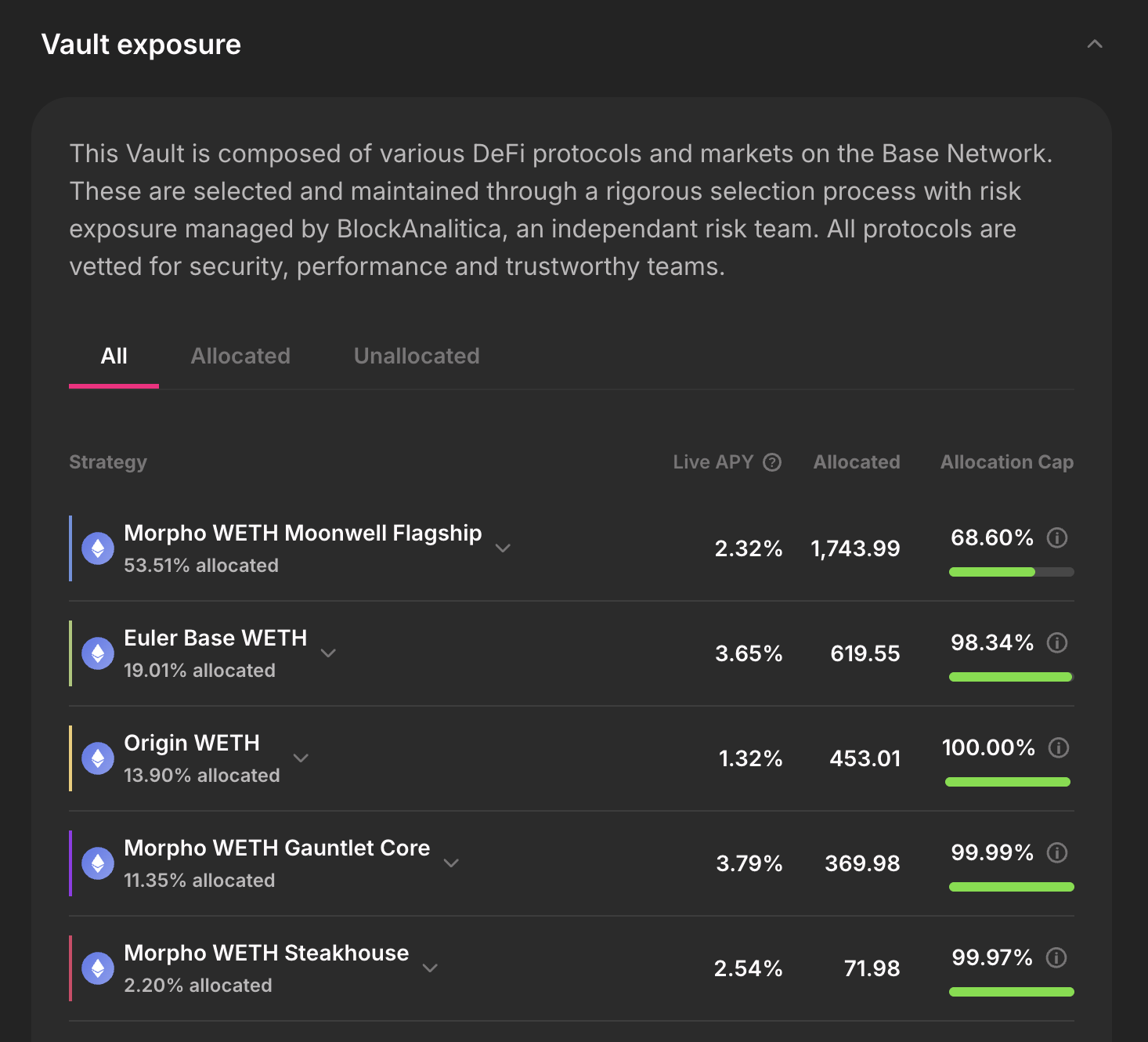
Task: Select the All tab
Action: click(x=114, y=356)
